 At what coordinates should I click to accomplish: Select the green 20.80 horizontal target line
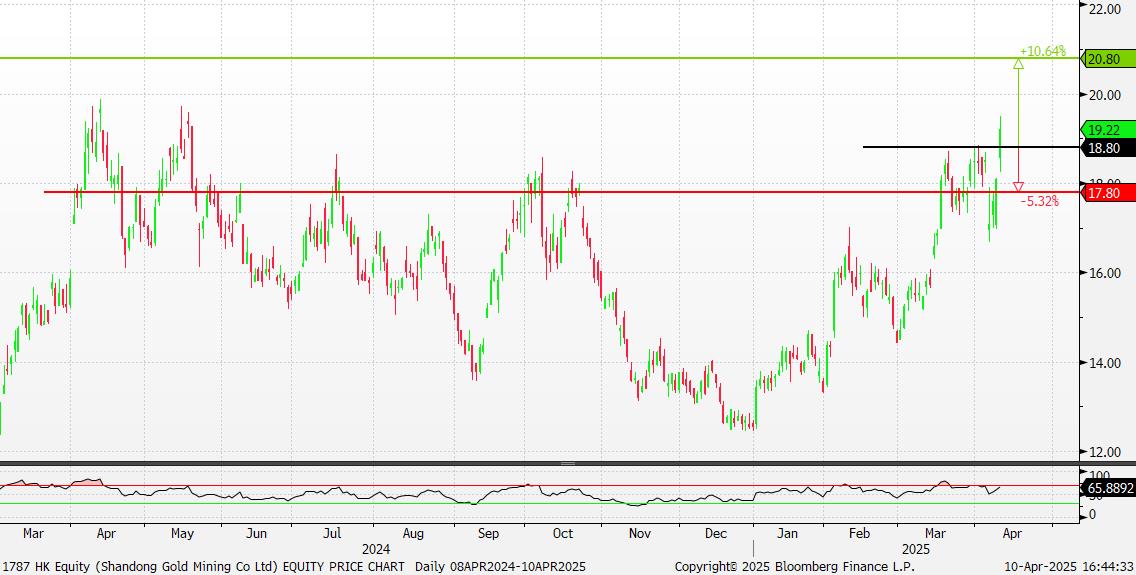click(x=500, y=58)
